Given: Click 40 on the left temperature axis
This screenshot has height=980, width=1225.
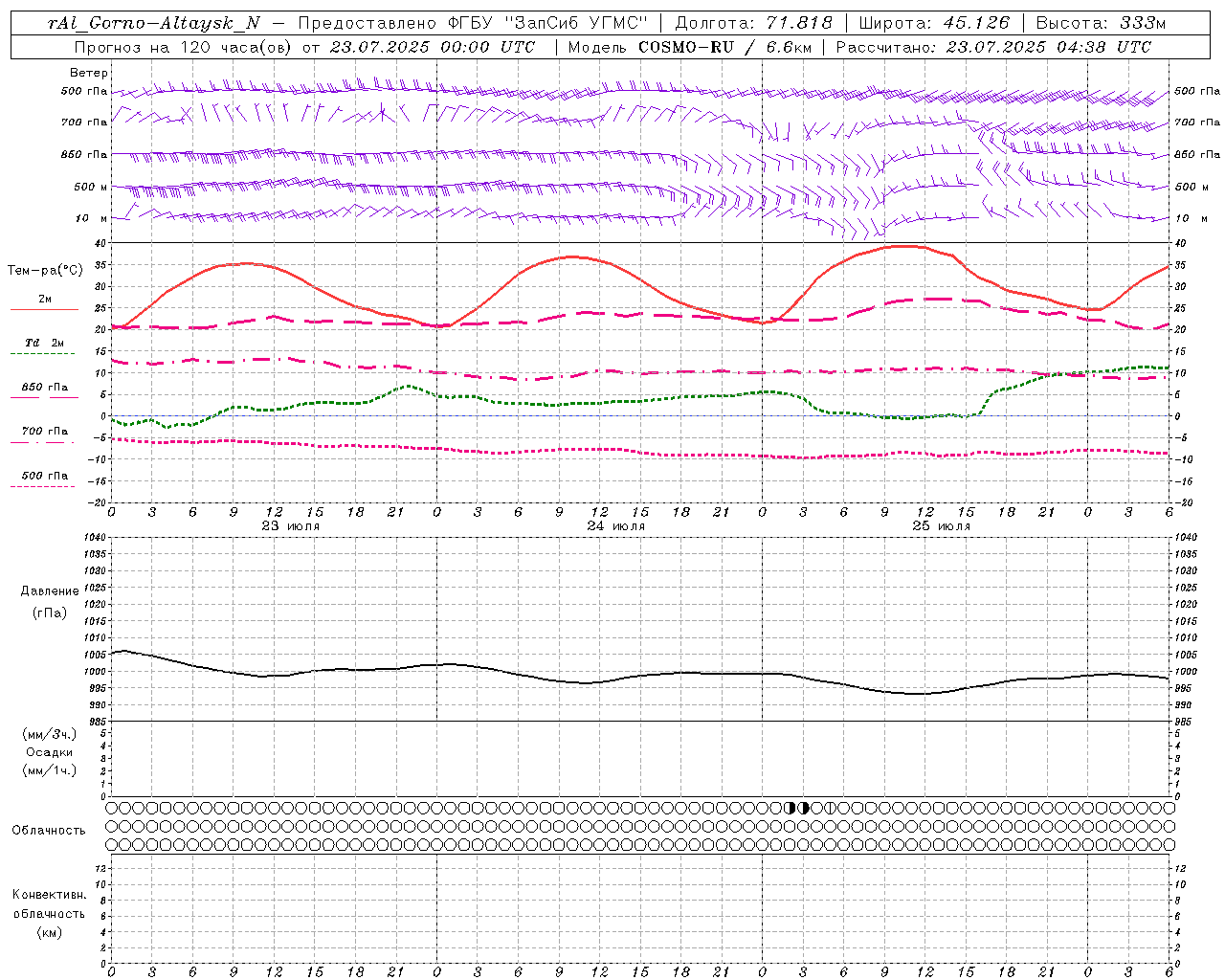Looking at the screenshot, I should (x=102, y=243).
